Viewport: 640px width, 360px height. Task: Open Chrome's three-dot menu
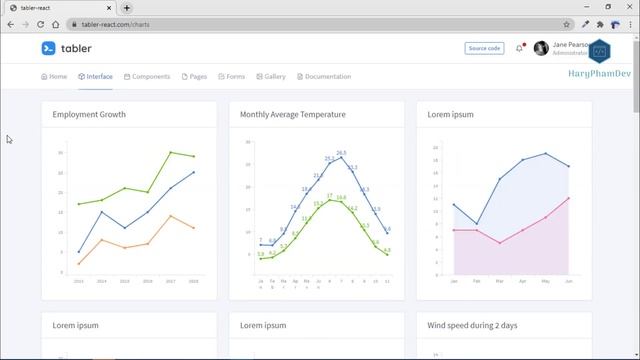click(631, 24)
